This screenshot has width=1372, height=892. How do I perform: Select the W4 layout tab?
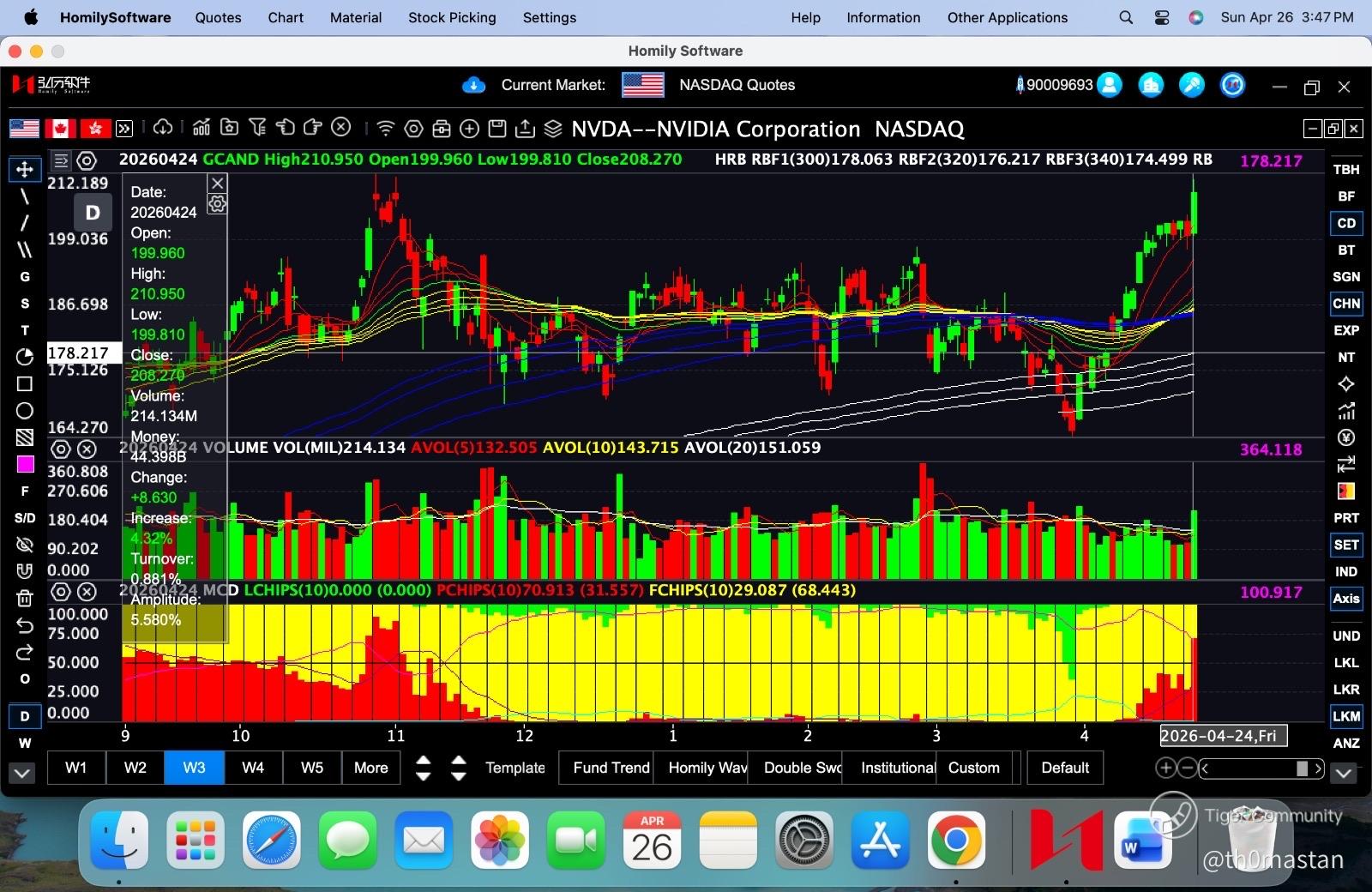[253, 768]
